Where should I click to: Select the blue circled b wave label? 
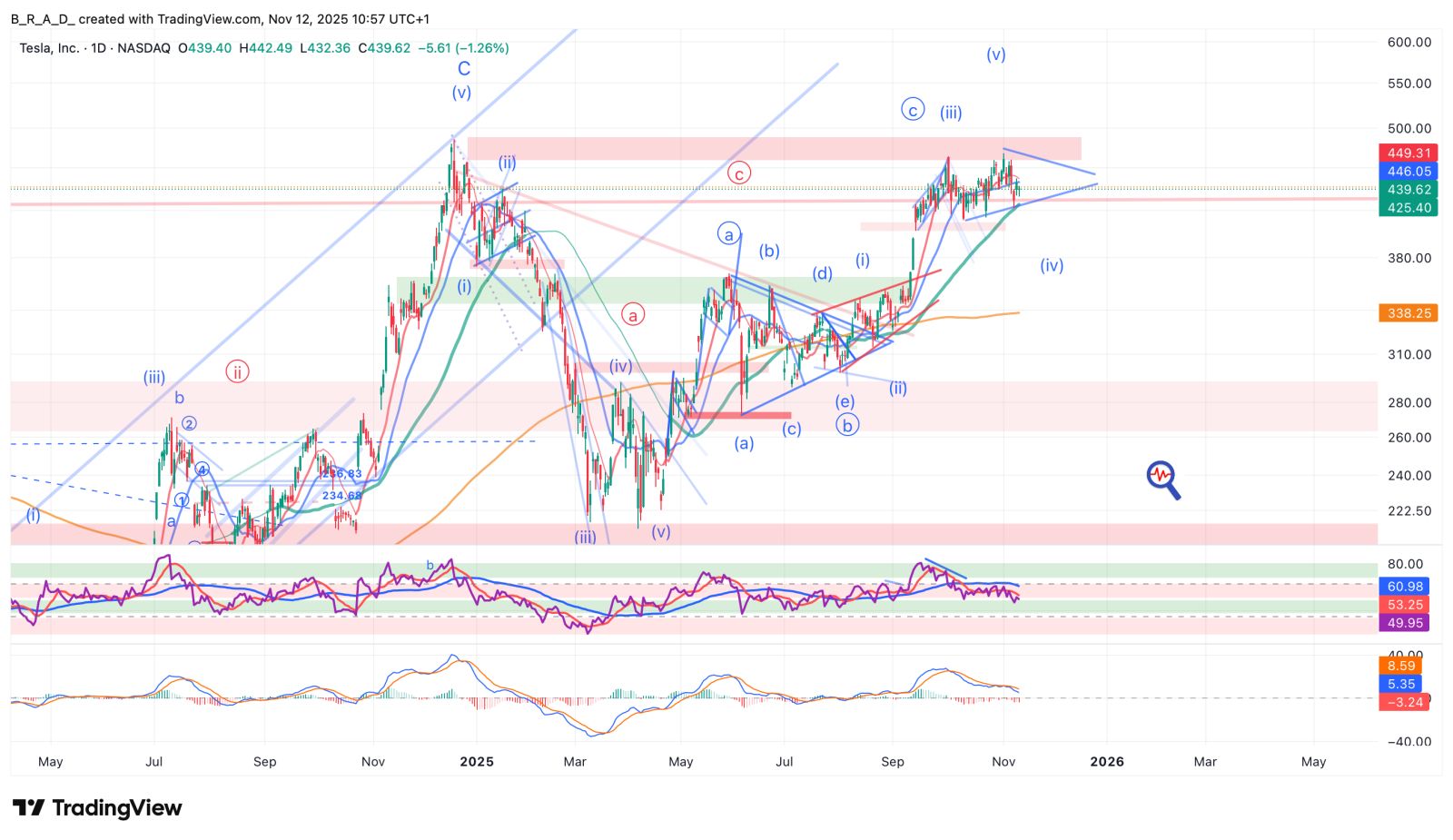[847, 425]
